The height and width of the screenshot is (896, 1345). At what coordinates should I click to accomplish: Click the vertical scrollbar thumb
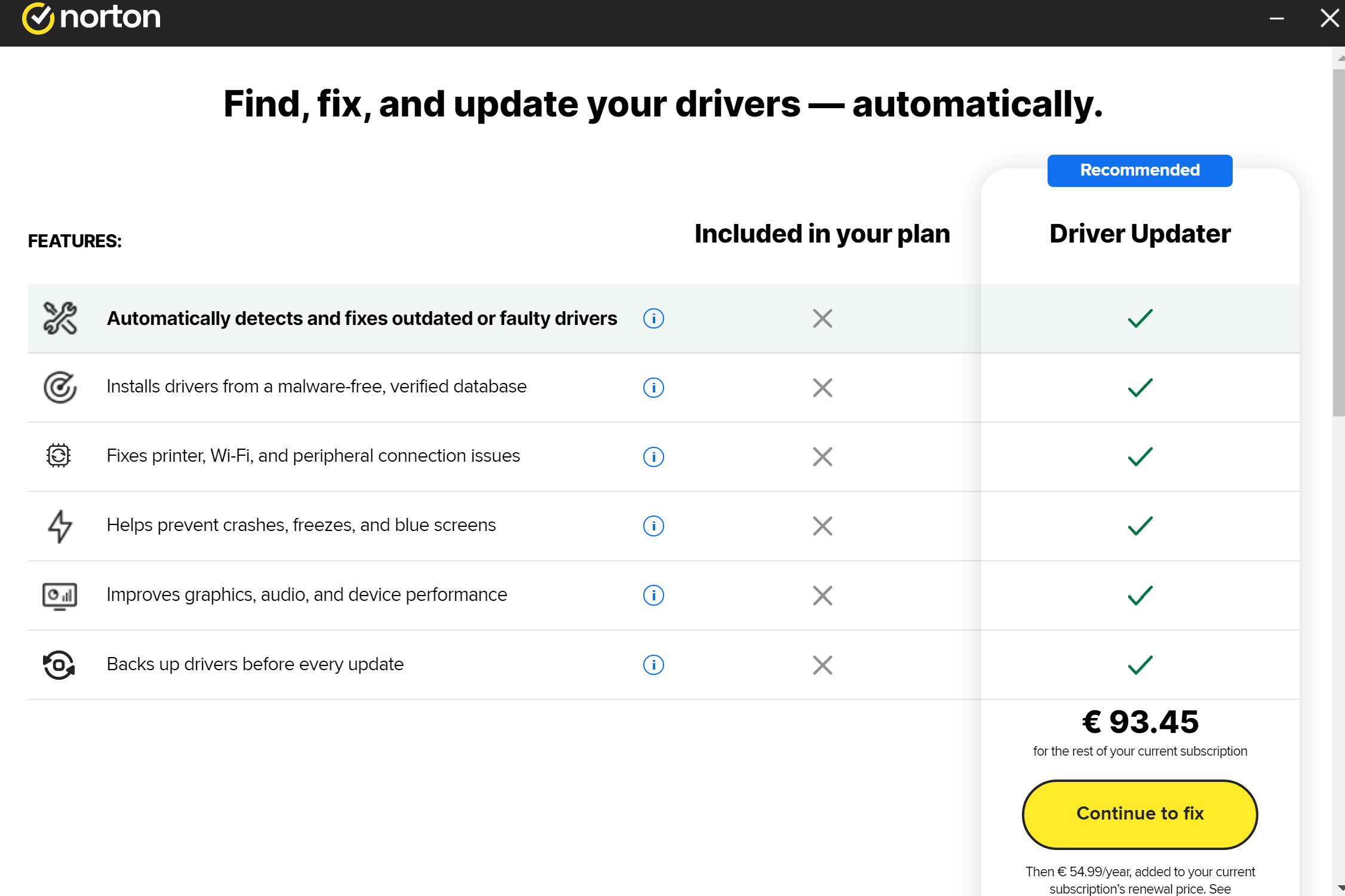coord(1338,242)
